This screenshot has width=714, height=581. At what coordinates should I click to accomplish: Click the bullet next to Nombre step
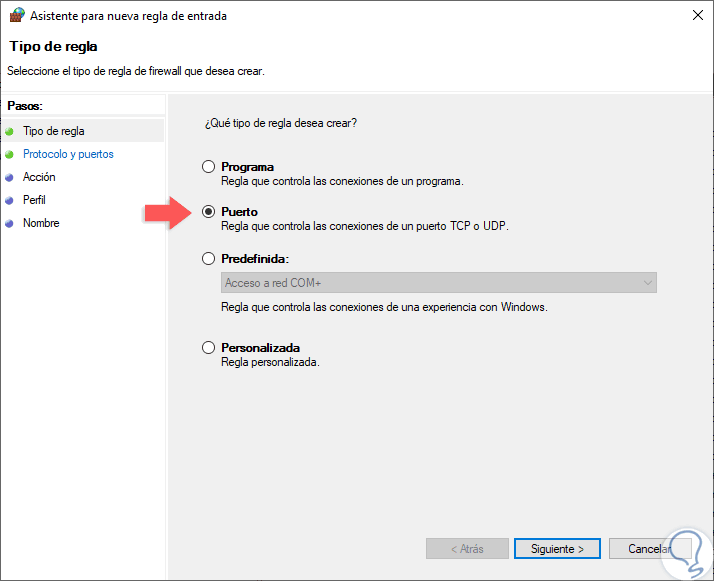coord(11,223)
